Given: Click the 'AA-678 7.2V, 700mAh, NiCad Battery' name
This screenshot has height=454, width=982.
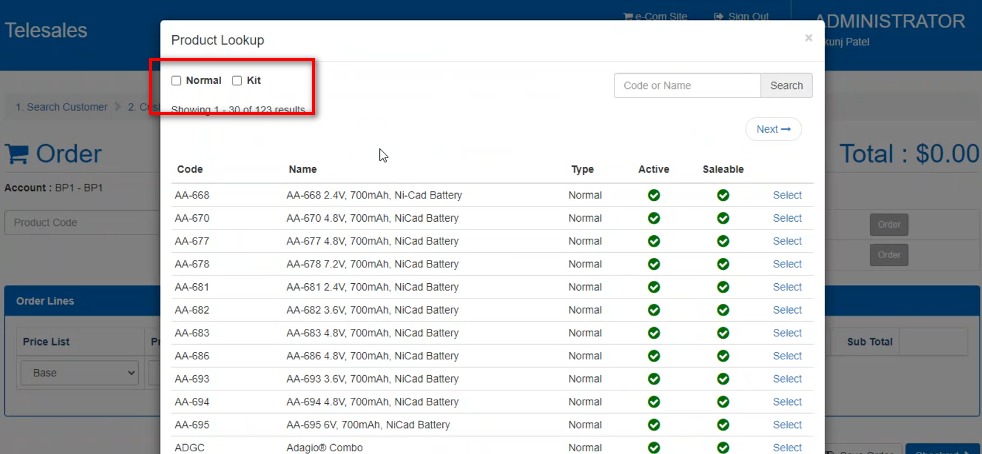Looking at the screenshot, I should [x=373, y=264].
